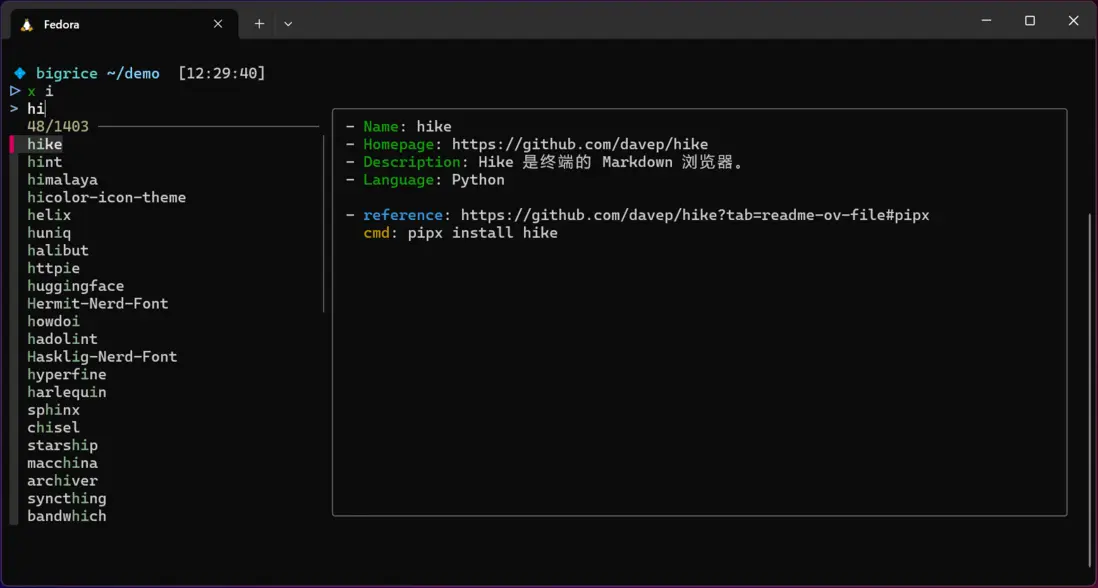The image size is (1098, 588).
Task: Close the Fedora terminal tab
Action: pyautogui.click(x=218, y=24)
